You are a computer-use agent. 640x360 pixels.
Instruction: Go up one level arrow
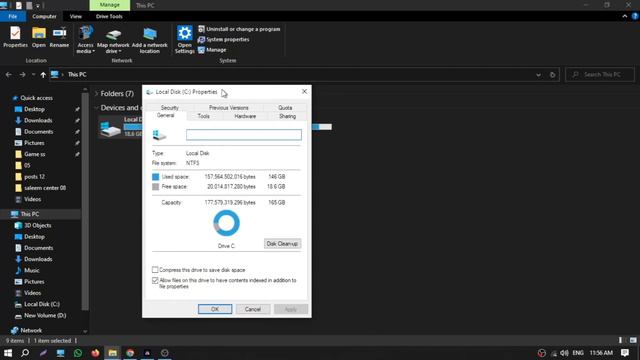point(43,75)
